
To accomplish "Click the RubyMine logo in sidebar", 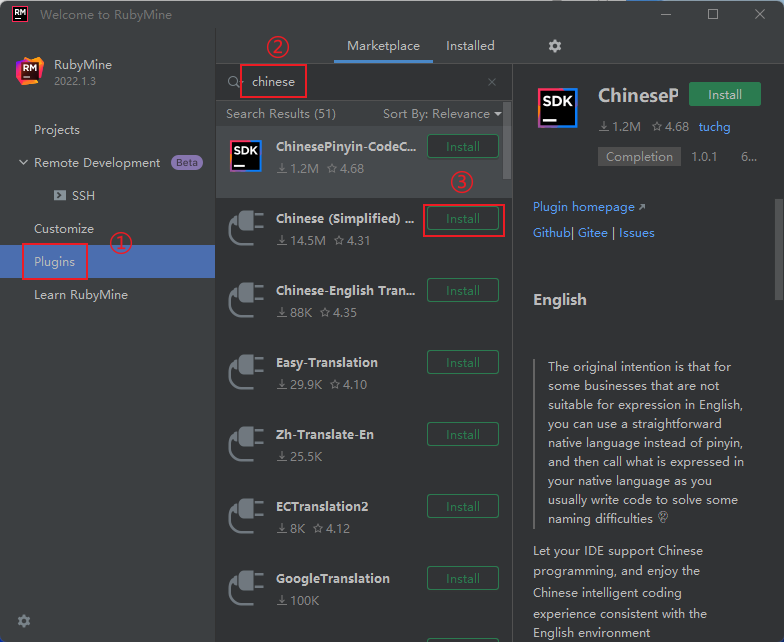I will [30, 71].
